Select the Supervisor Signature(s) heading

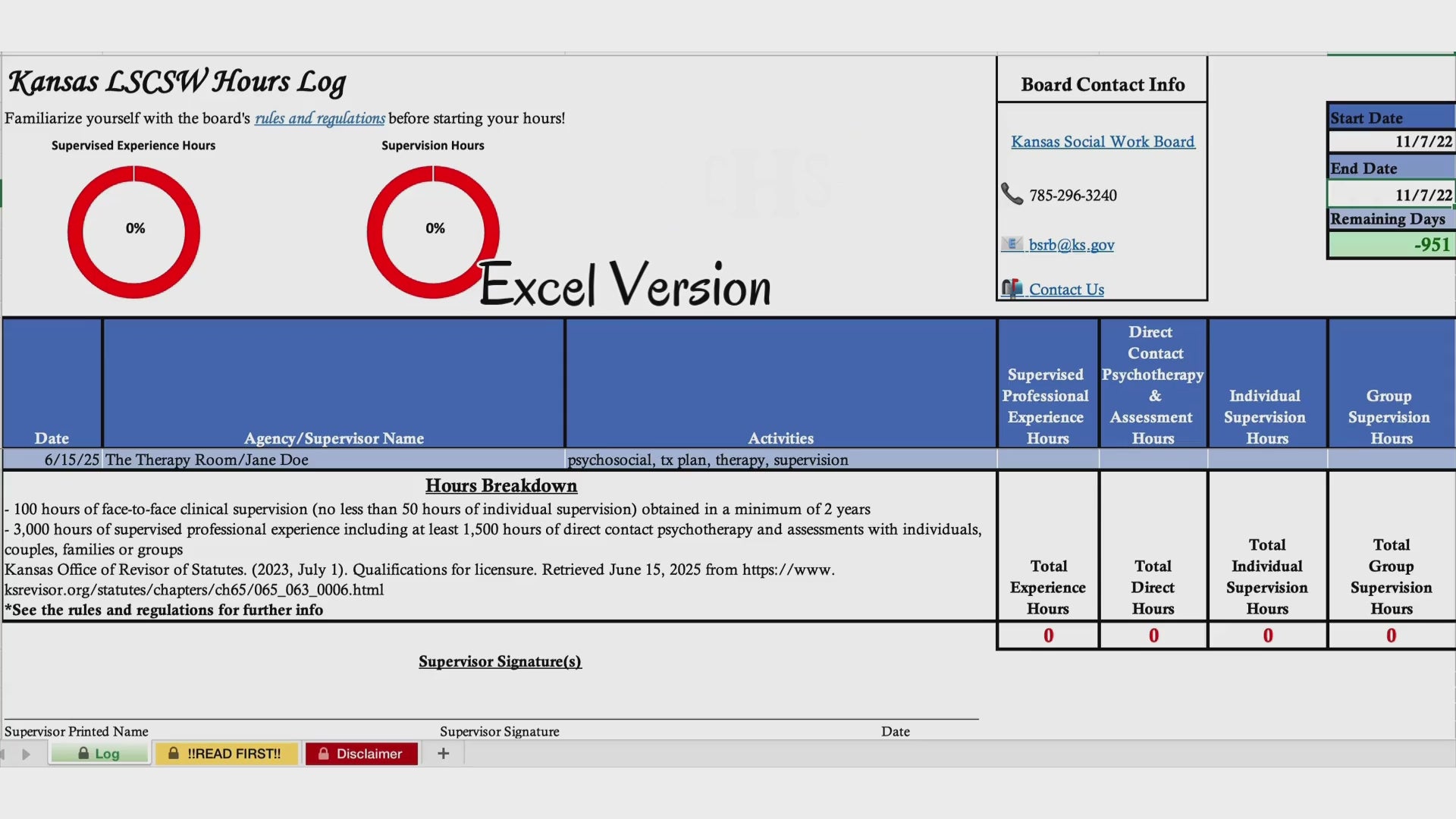click(x=500, y=661)
